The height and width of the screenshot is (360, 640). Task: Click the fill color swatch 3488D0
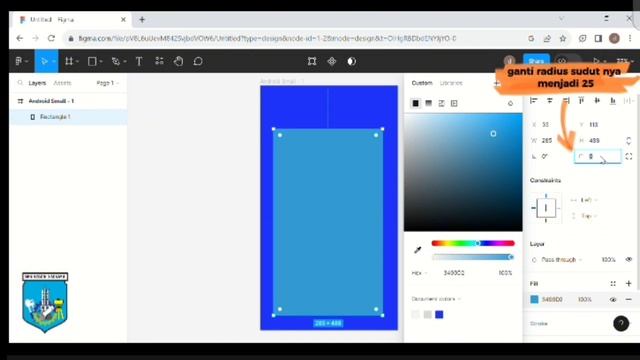point(534,299)
